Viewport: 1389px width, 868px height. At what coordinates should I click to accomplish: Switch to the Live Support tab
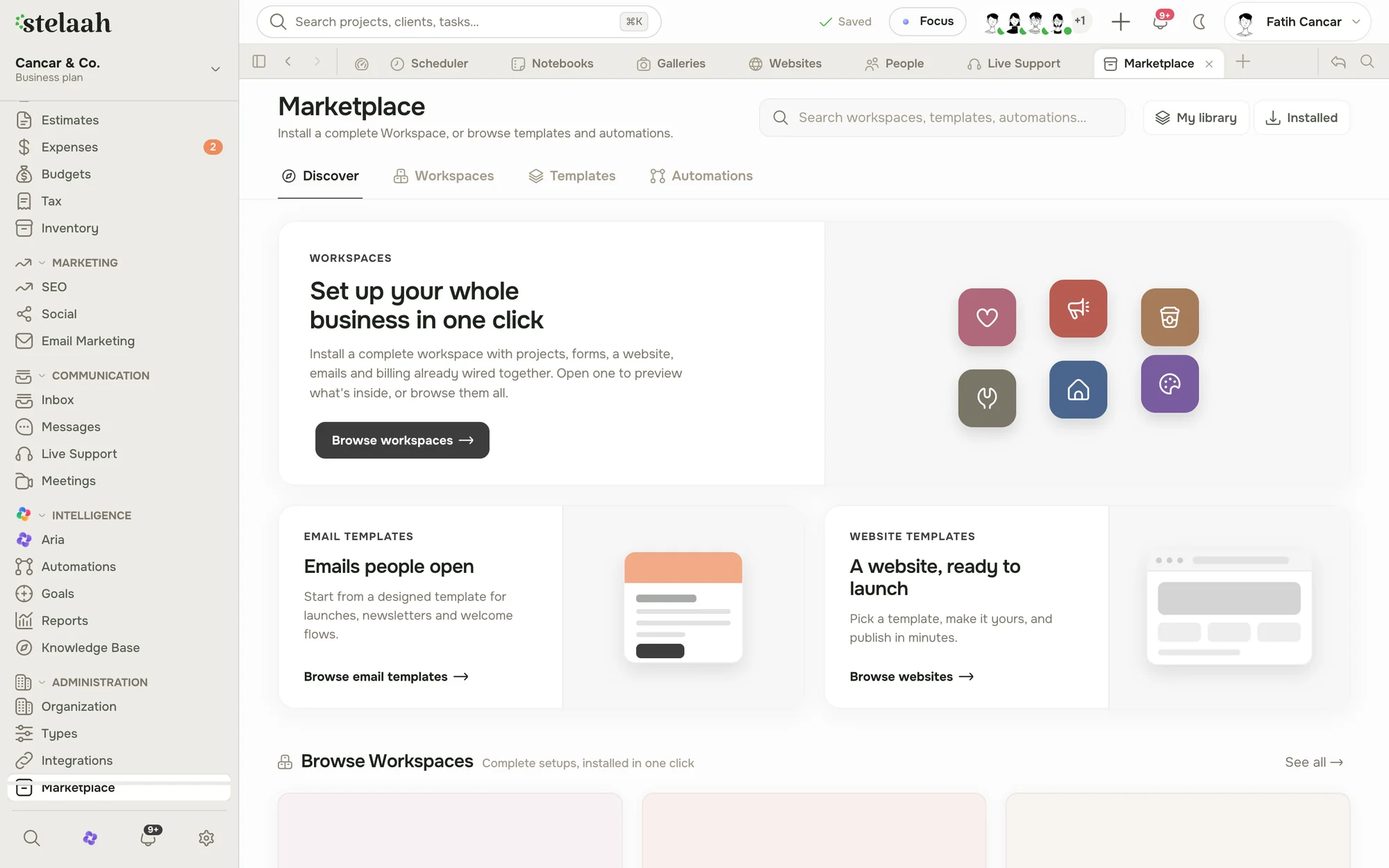[x=1014, y=63]
